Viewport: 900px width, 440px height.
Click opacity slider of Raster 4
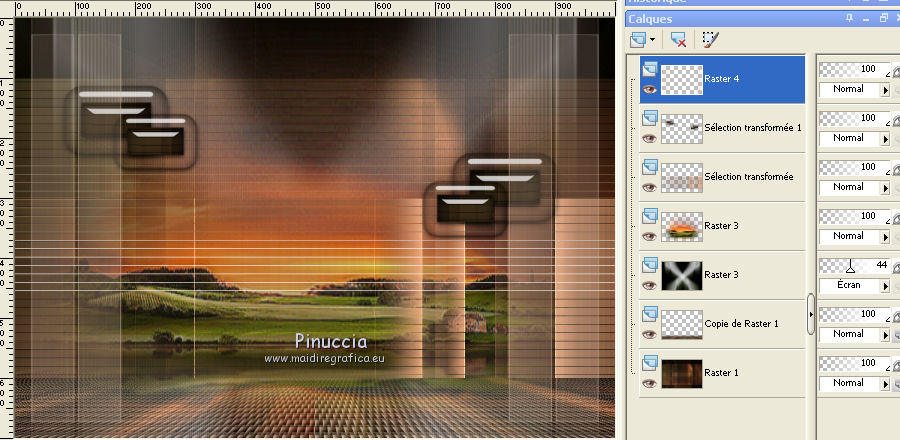click(855, 70)
